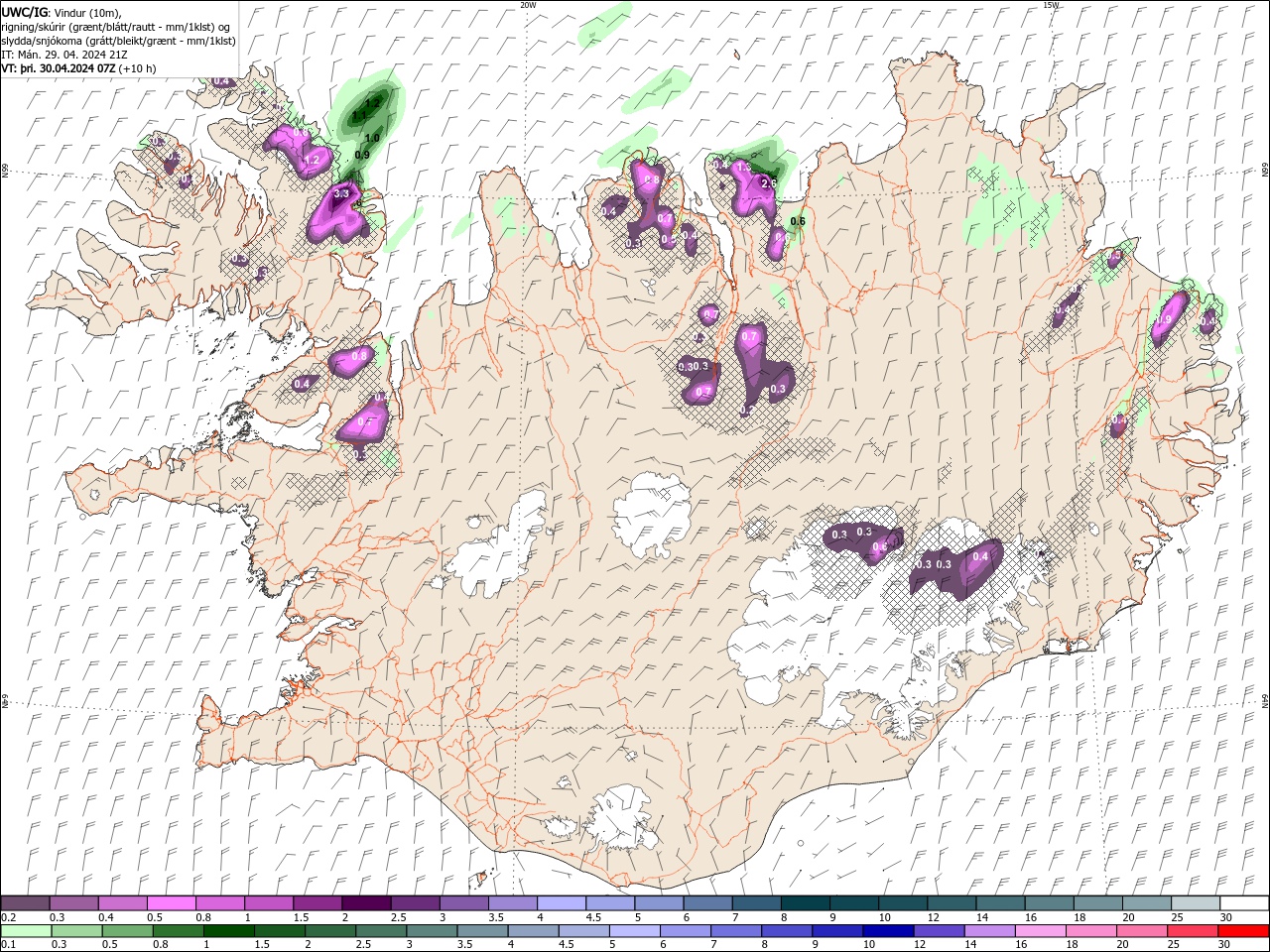This screenshot has width=1270, height=952.
Task: Click the 'rigning/skúrir (grænt/blátt/rautt - mm/1klst) og' line
Action: 116,27
